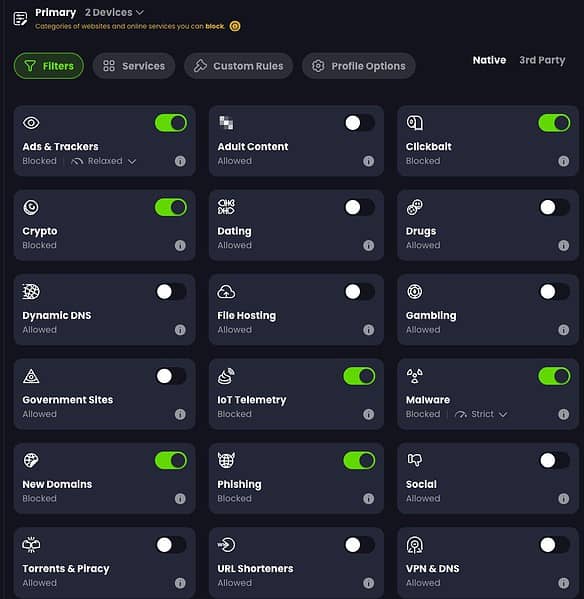Open the Profile Options tab

[359, 66]
